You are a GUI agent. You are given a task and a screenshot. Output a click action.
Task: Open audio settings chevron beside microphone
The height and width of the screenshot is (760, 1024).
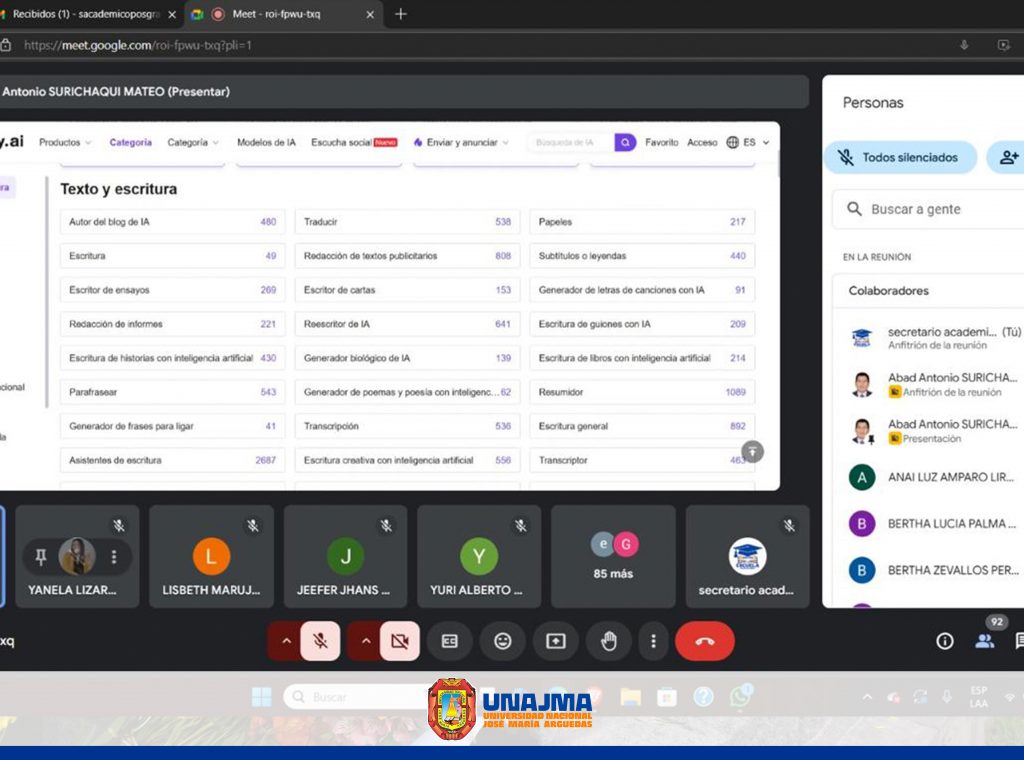(x=286, y=641)
